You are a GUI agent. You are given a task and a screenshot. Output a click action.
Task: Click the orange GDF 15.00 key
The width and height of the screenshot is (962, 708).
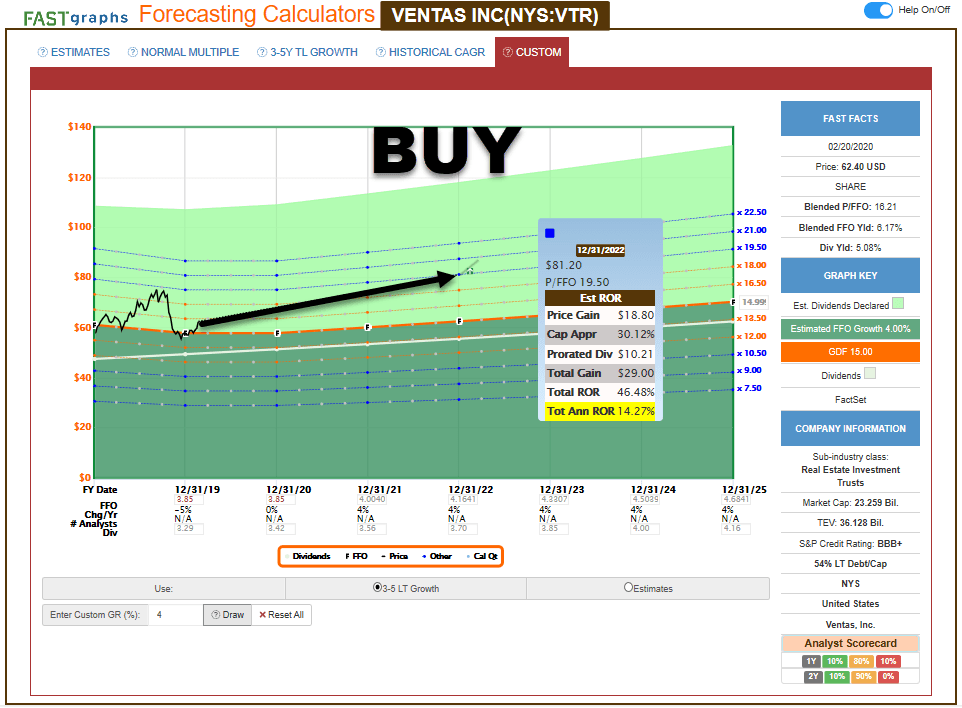pos(850,352)
